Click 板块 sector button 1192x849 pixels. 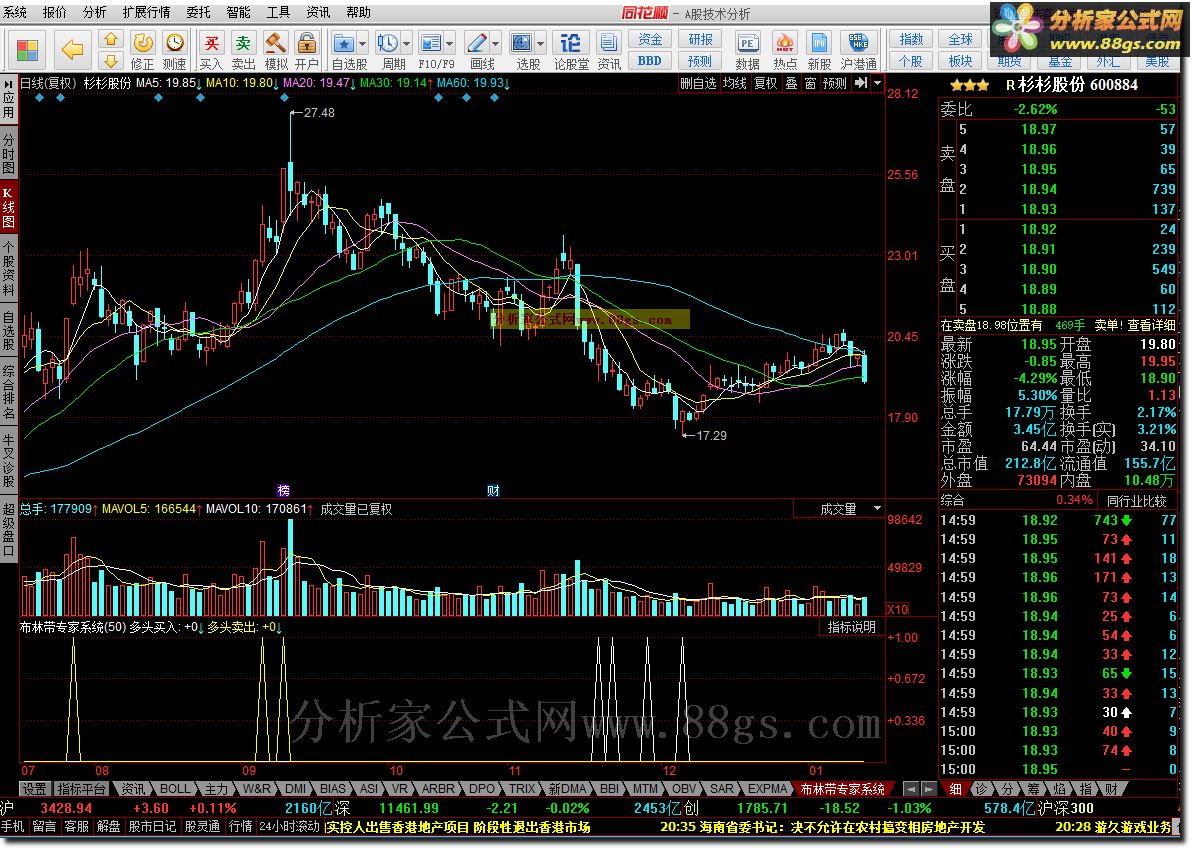960,61
